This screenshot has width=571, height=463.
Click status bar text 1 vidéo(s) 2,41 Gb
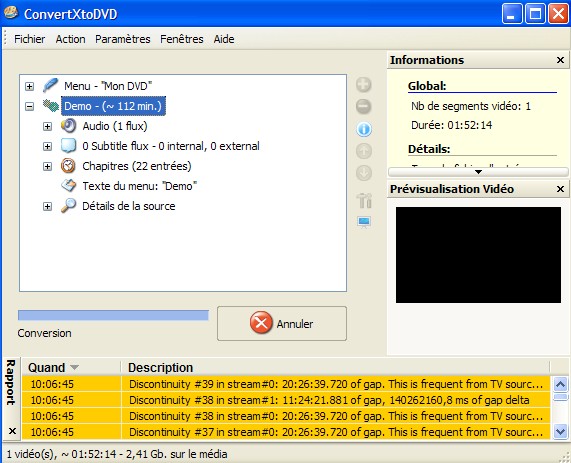[117, 454]
